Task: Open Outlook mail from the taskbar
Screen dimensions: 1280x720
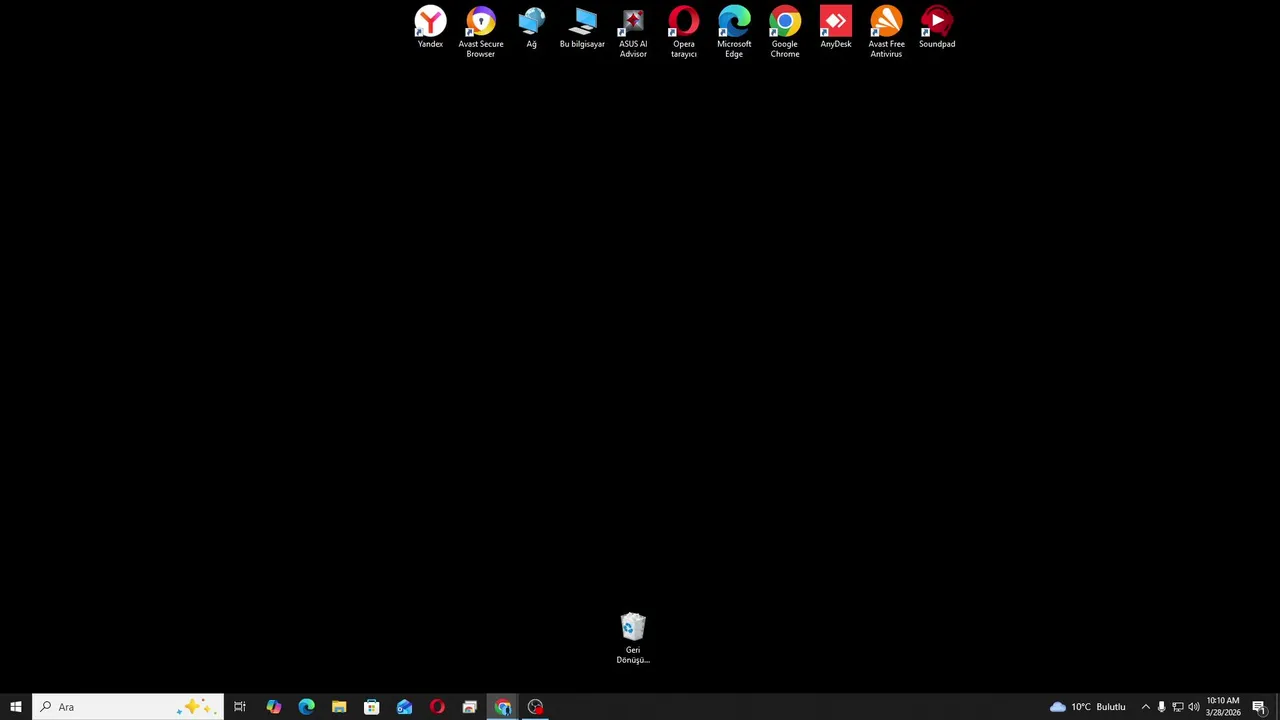Action: click(x=404, y=707)
